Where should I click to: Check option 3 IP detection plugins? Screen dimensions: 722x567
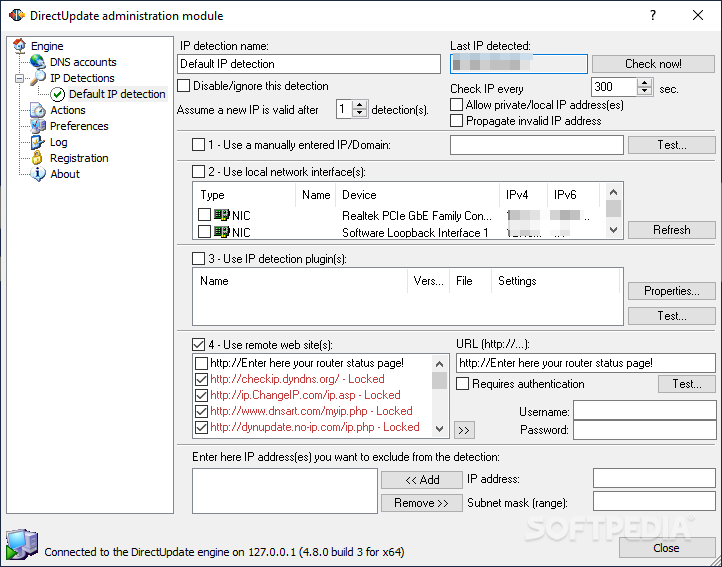[198, 258]
